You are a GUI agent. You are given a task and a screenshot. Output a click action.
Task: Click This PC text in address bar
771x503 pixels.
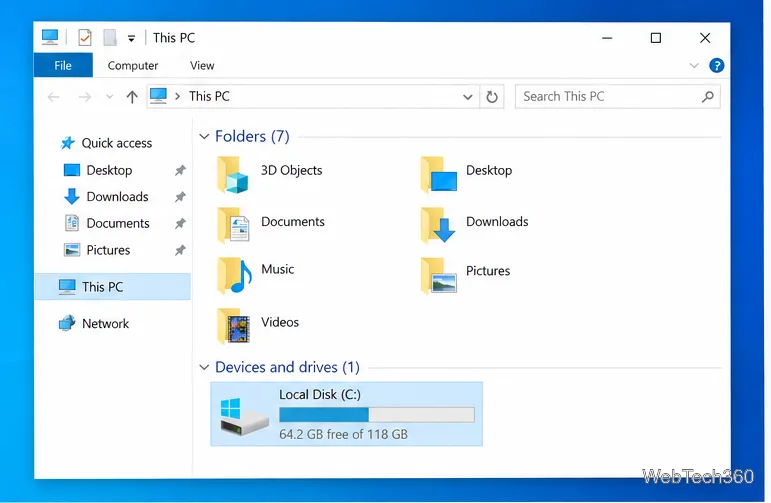pyautogui.click(x=209, y=96)
